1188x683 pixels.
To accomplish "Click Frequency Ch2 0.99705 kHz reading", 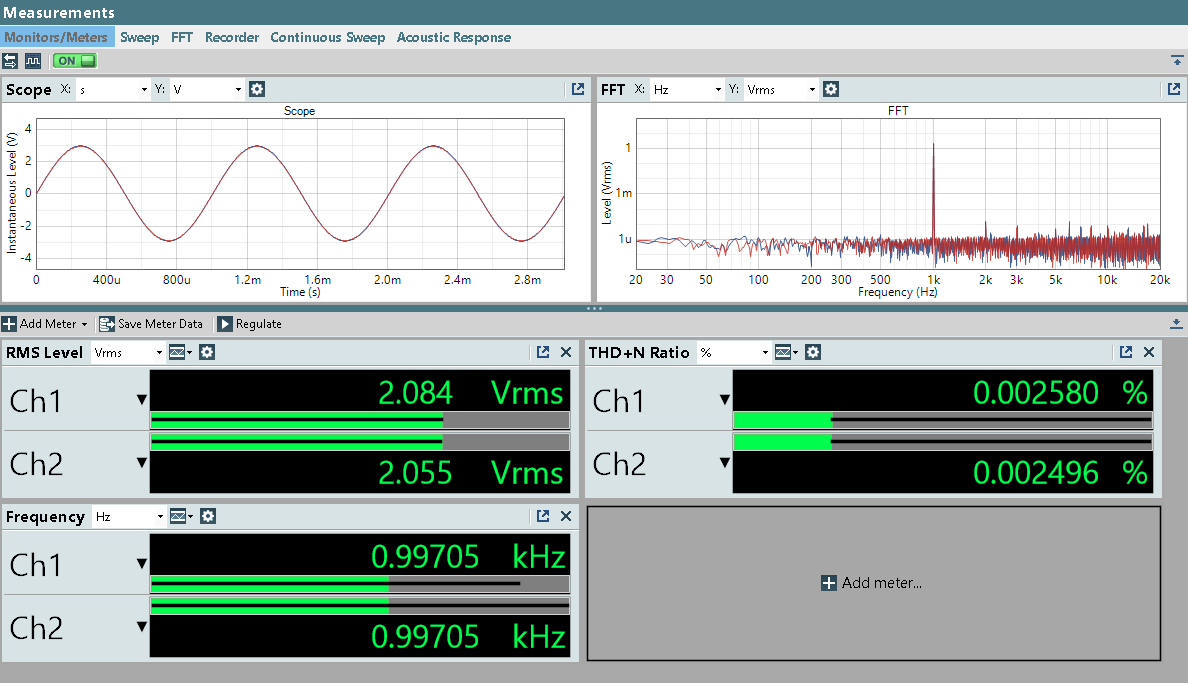I will tap(468, 637).
